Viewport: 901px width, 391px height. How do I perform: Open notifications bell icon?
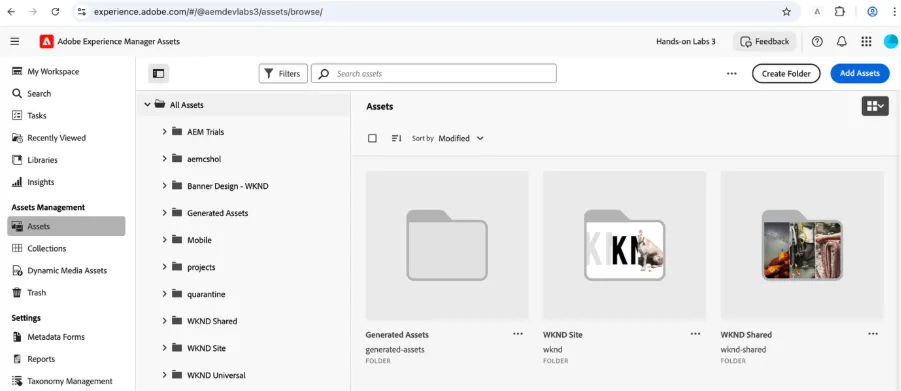click(842, 41)
